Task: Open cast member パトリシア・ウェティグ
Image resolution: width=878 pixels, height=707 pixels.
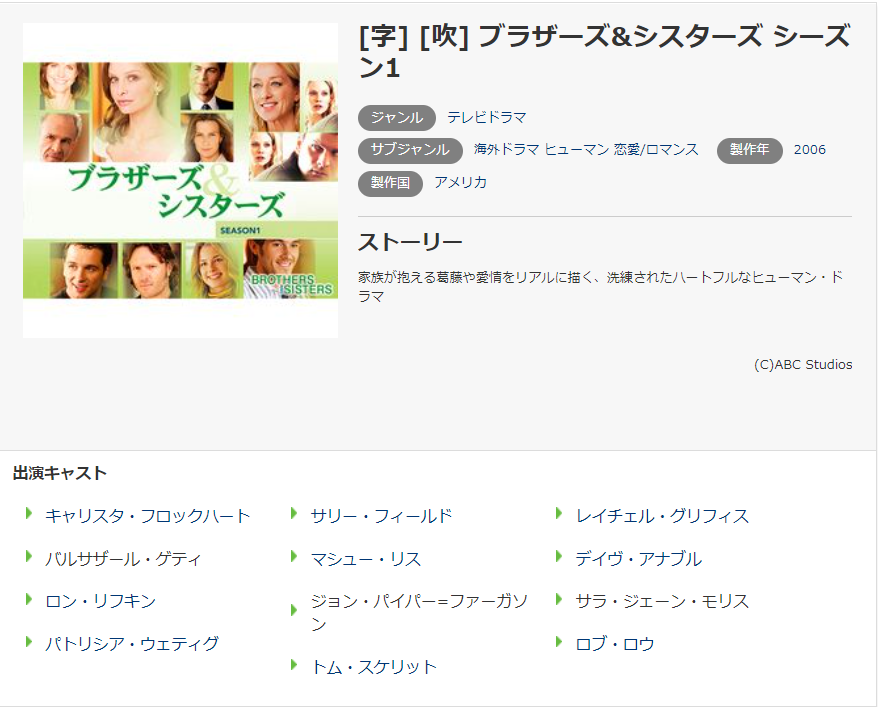Action: click(x=132, y=644)
